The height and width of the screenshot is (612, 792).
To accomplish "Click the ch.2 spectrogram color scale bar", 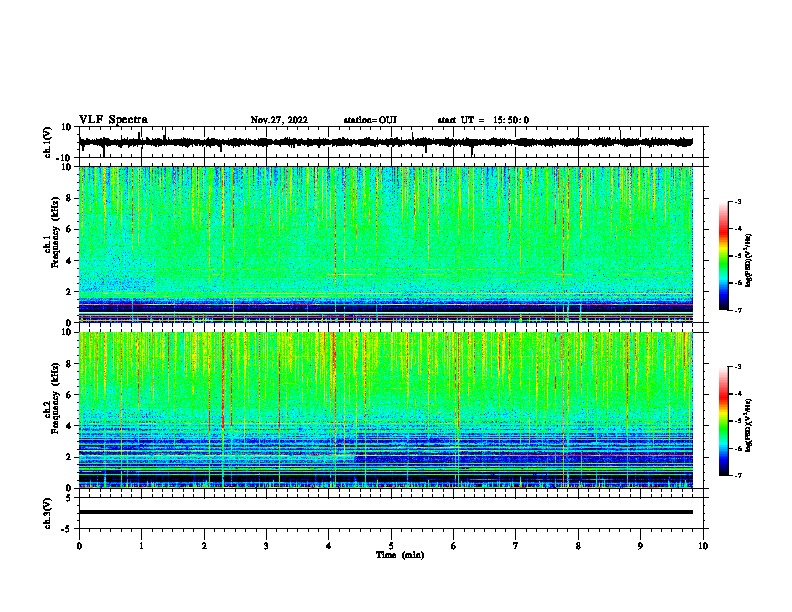I will (724, 421).
